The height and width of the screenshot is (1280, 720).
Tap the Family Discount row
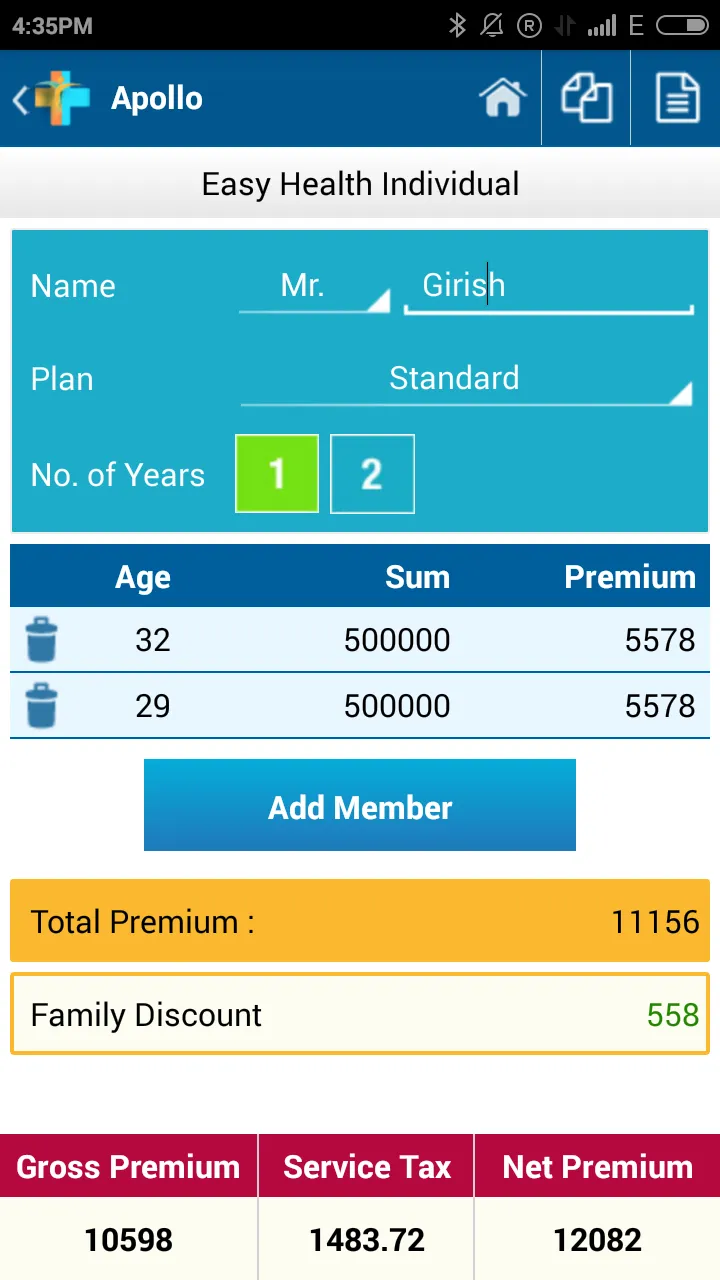tap(360, 1014)
